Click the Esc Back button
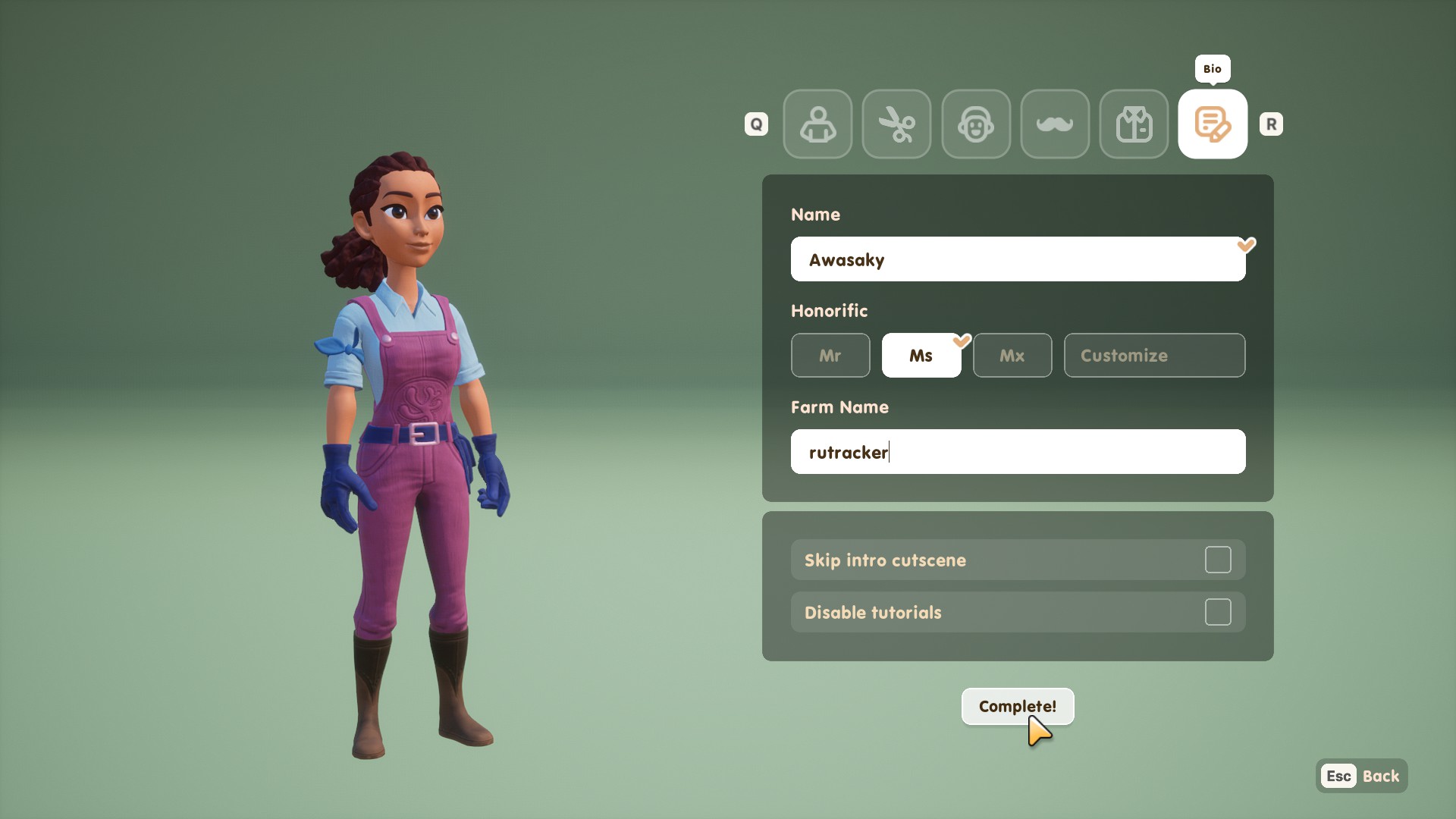This screenshot has width=1456, height=819. 1362,776
